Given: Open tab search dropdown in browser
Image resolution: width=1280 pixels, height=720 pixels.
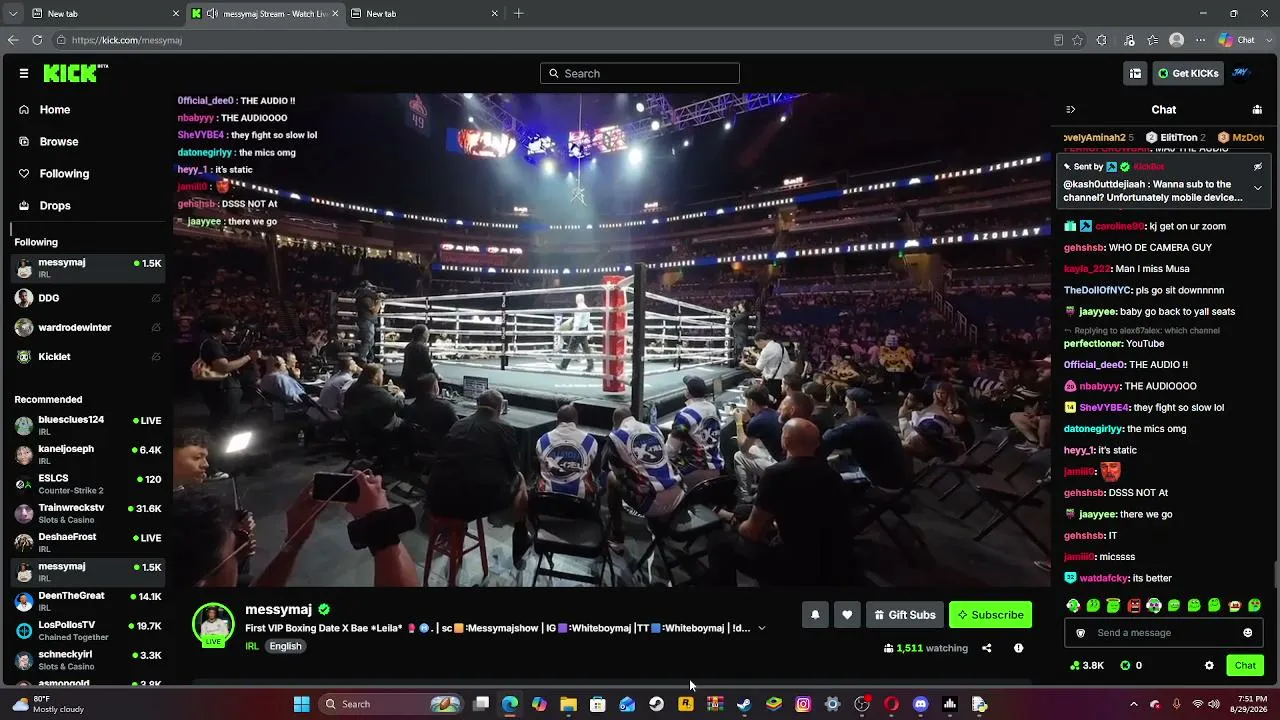Looking at the screenshot, I should 13,14.
